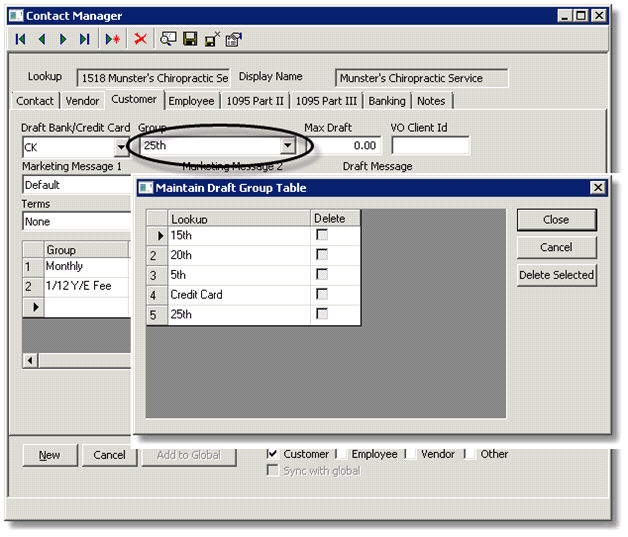The image size is (628, 537).
Task: Click Cancel in Draft Group dialog
Action: (556, 247)
